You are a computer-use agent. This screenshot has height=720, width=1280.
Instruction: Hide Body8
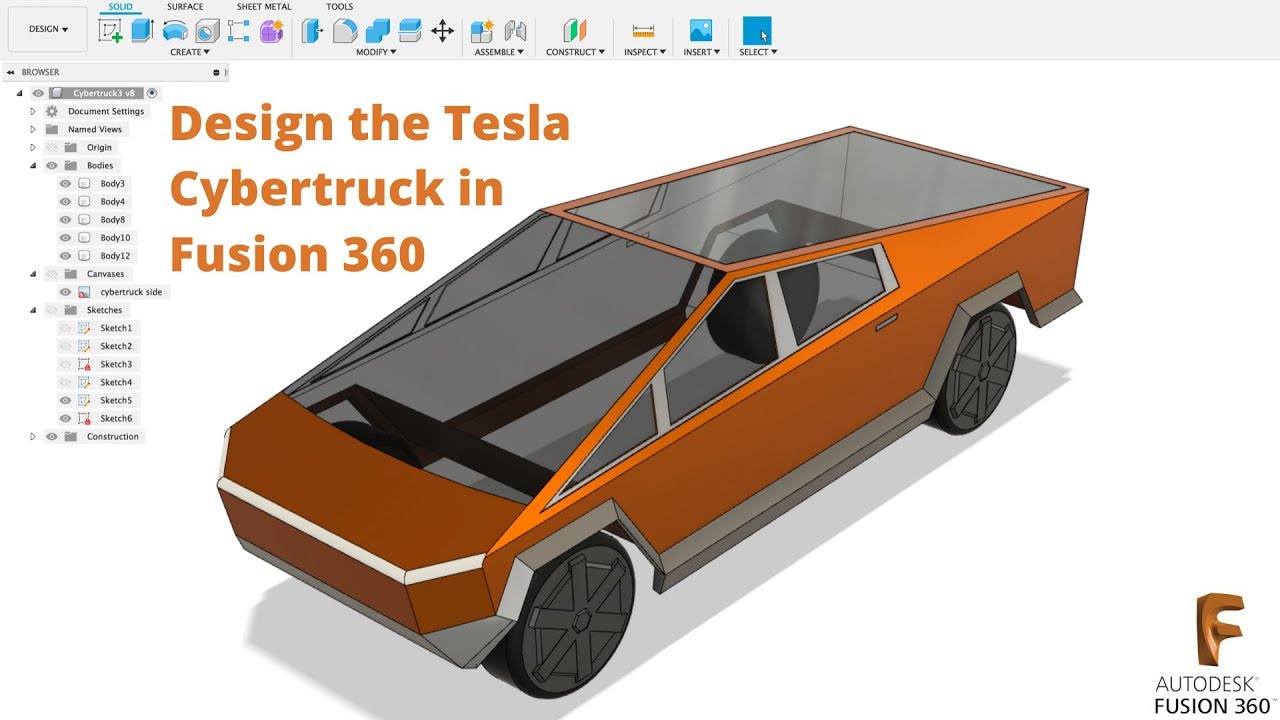click(x=65, y=220)
